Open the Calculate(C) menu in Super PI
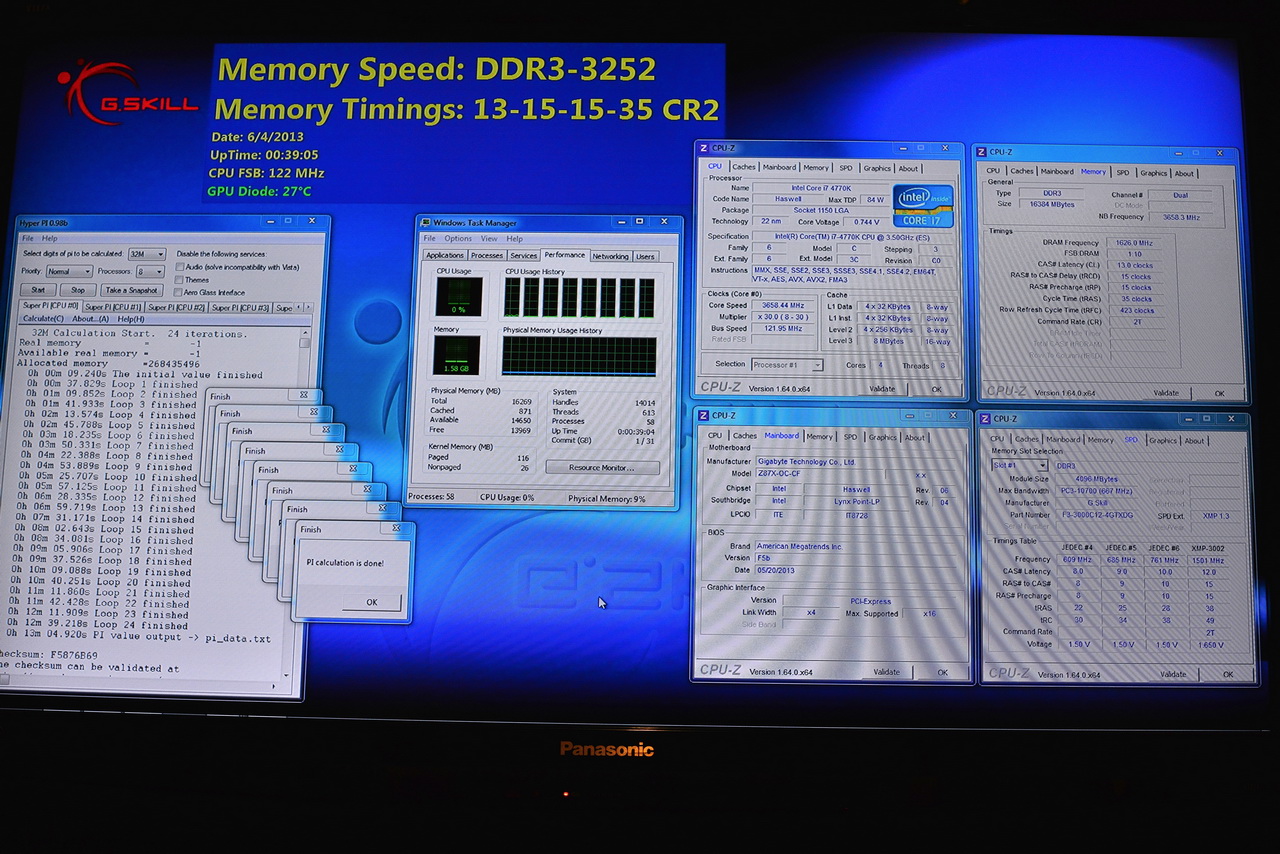The image size is (1280, 854). pyautogui.click(x=43, y=319)
